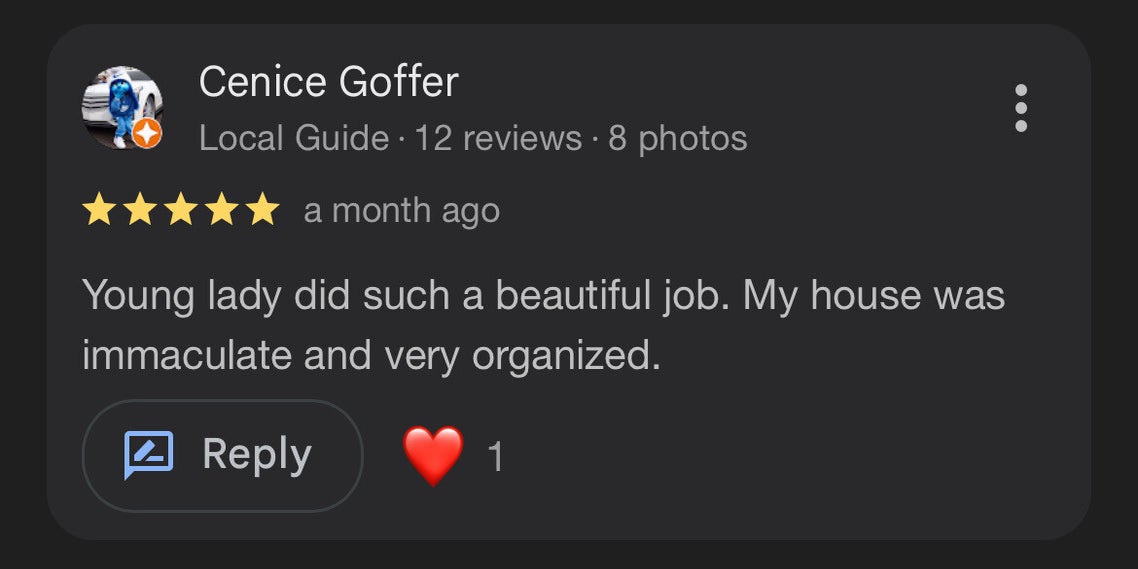
Task: Click the review text's first line
Action: (x=543, y=296)
